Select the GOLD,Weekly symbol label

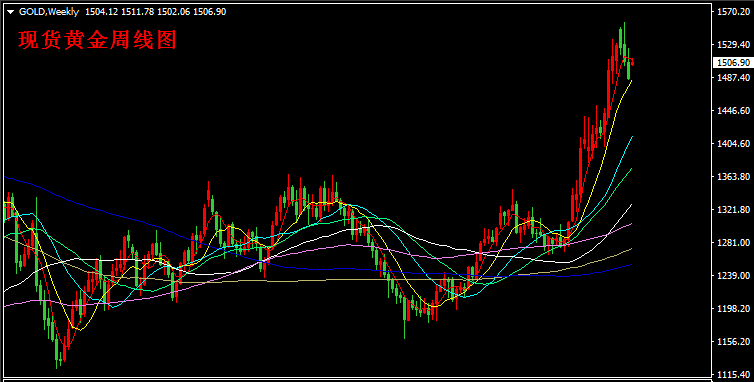tap(49, 12)
